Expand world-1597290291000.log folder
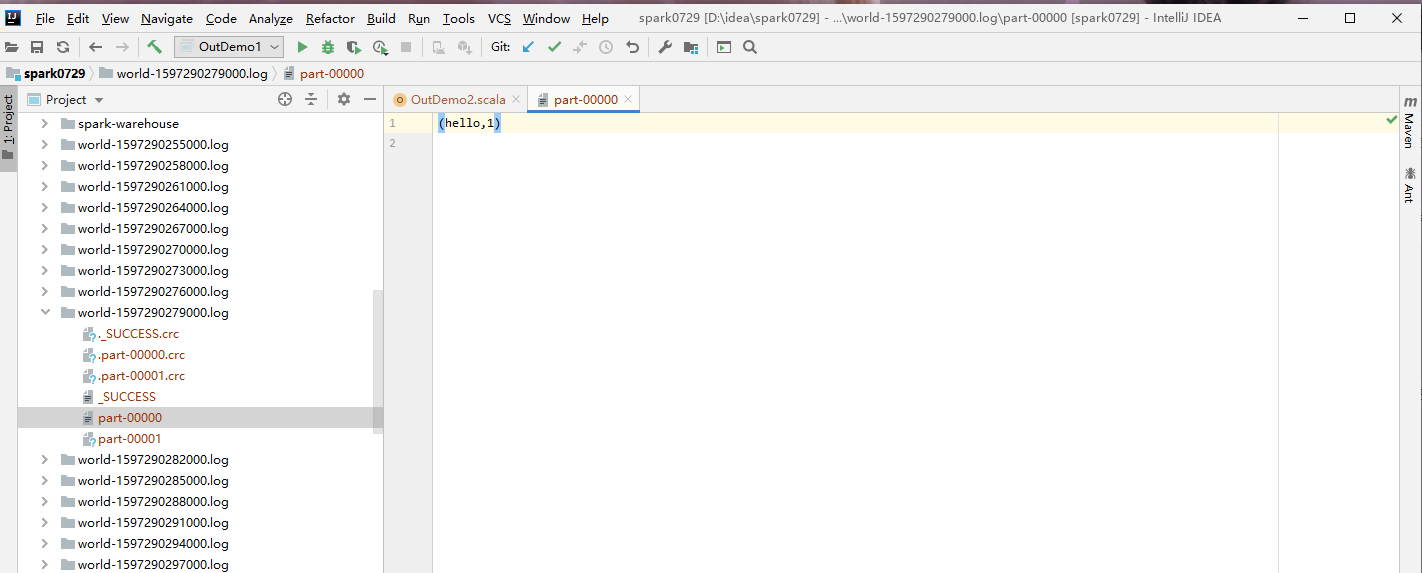This screenshot has width=1422, height=573. (44, 523)
